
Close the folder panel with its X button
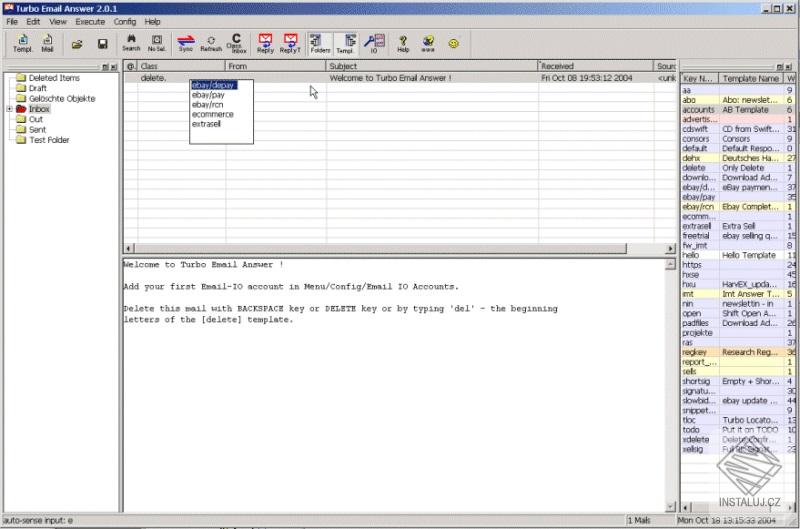(x=113, y=67)
